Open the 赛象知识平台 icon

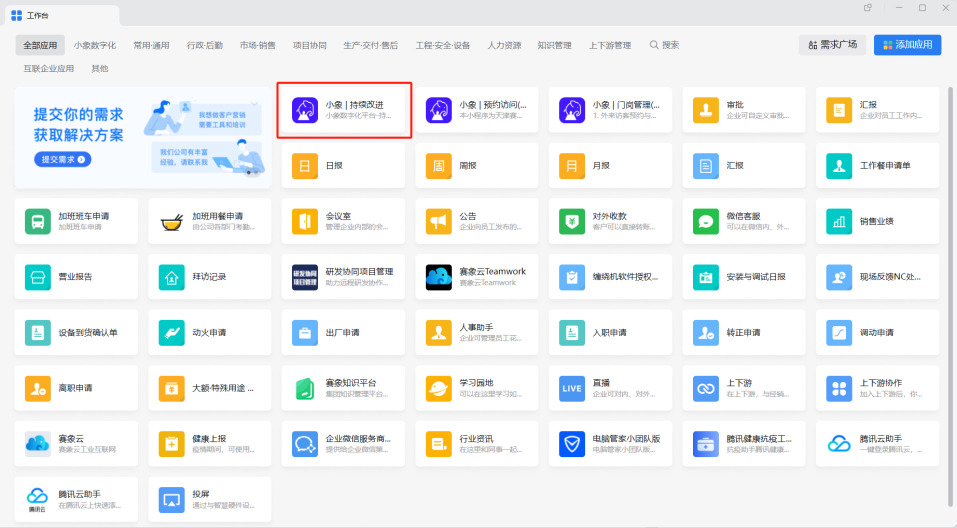click(x=306, y=387)
